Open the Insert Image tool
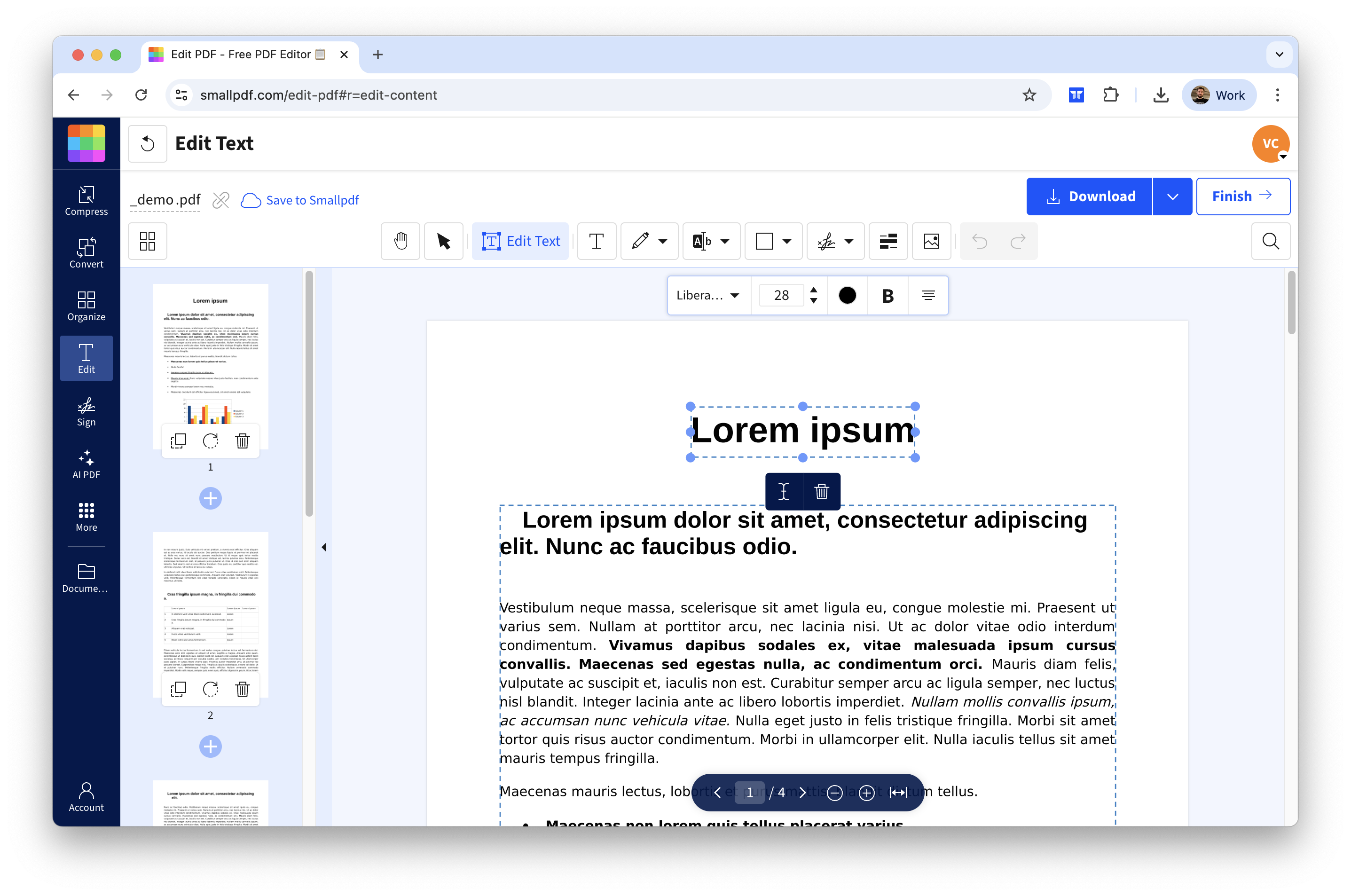This screenshot has width=1351, height=896. [x=931, y=241]
